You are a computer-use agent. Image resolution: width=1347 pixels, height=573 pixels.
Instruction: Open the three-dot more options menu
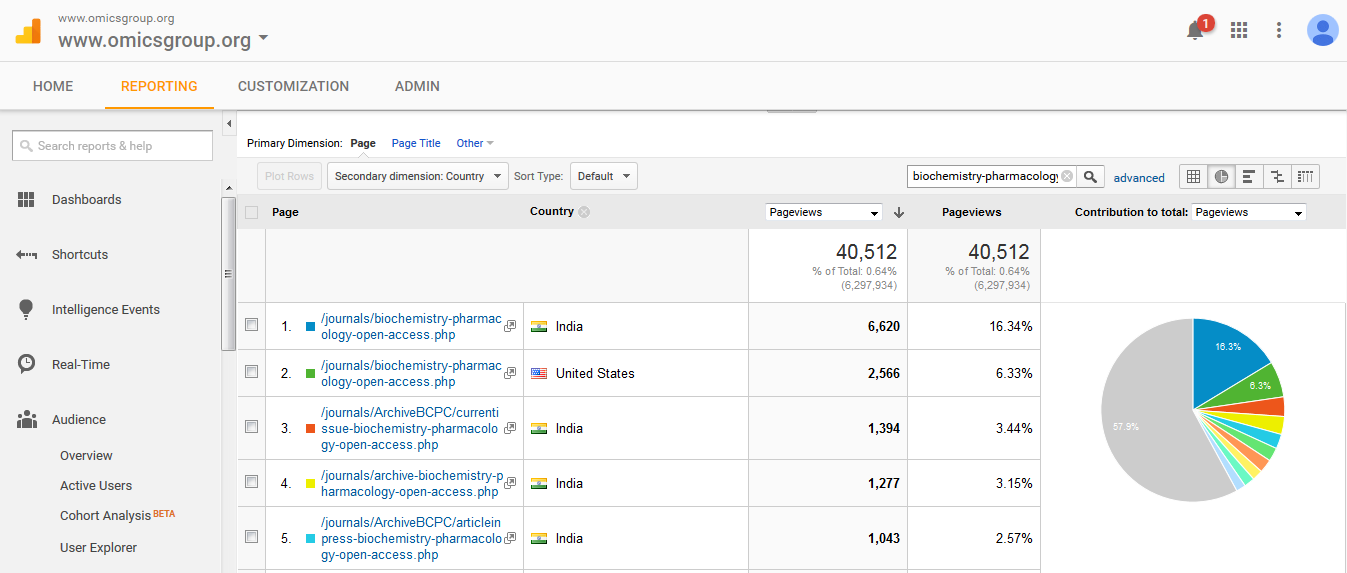pos(1279,30)
